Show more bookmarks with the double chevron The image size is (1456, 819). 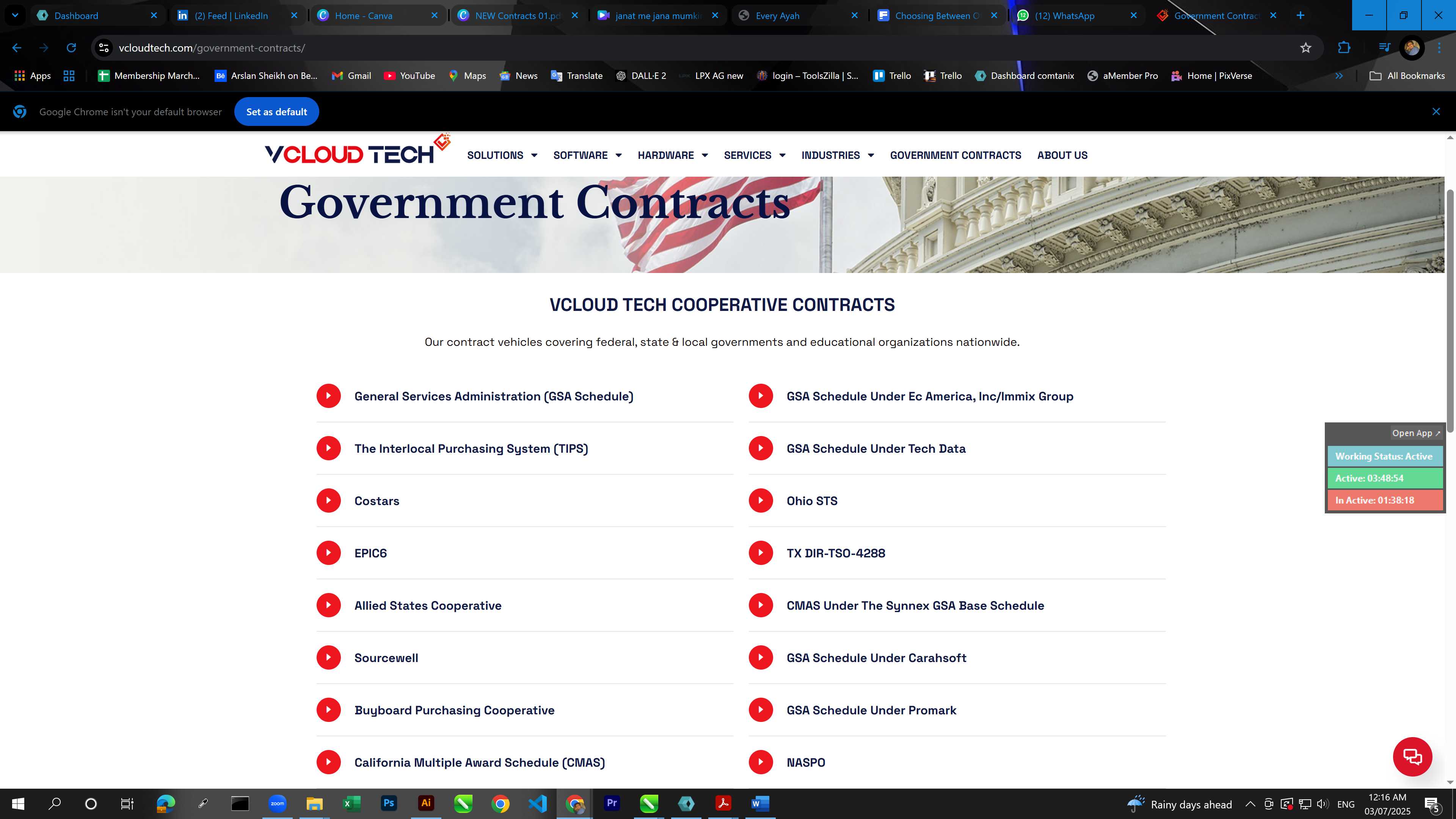[1339, 76]
